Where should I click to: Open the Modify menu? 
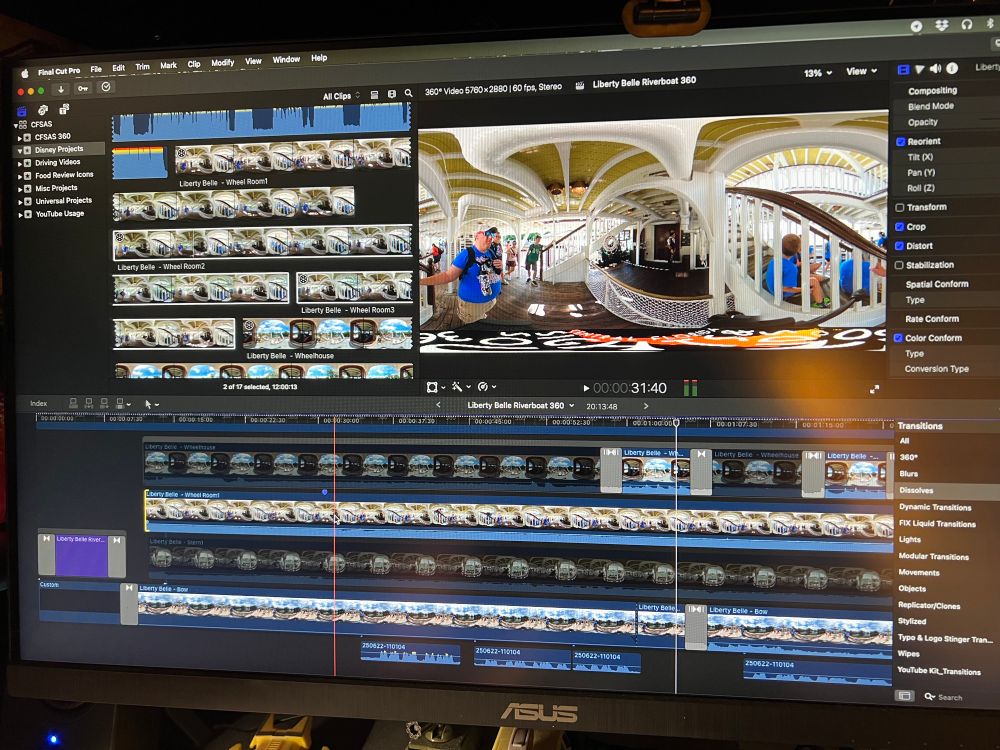pyautogui.click(x=223, y=62)
